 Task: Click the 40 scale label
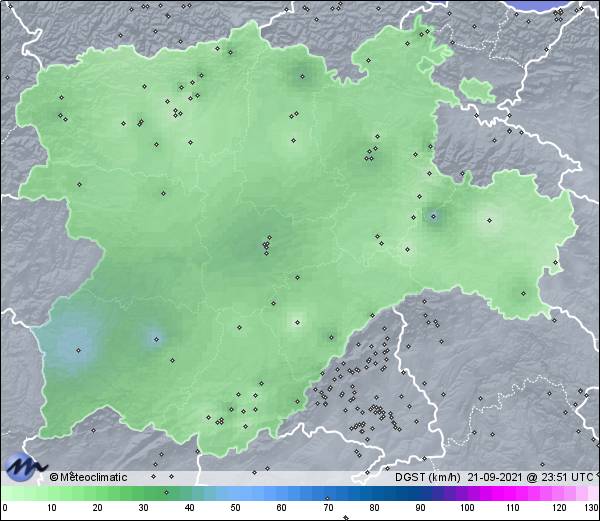click(x=189, y=508)
